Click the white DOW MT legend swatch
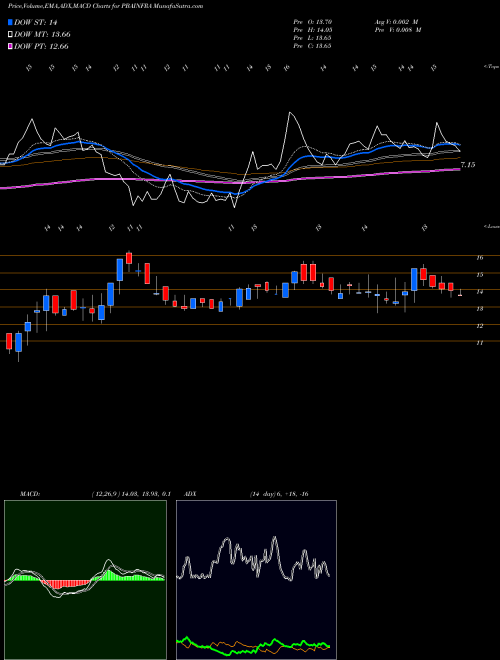 pos(10,35)
